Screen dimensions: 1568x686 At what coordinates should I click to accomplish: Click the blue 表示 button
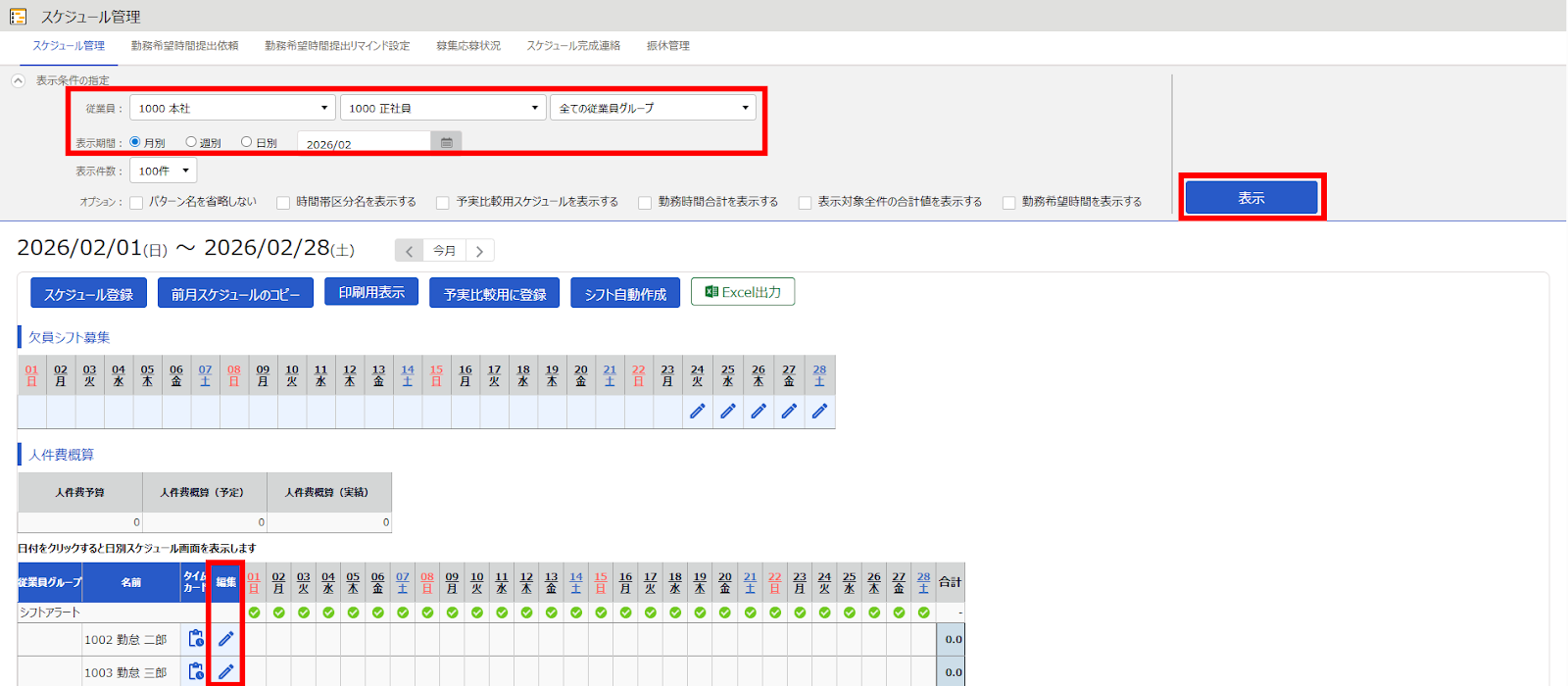click(x=1251, y=197)
